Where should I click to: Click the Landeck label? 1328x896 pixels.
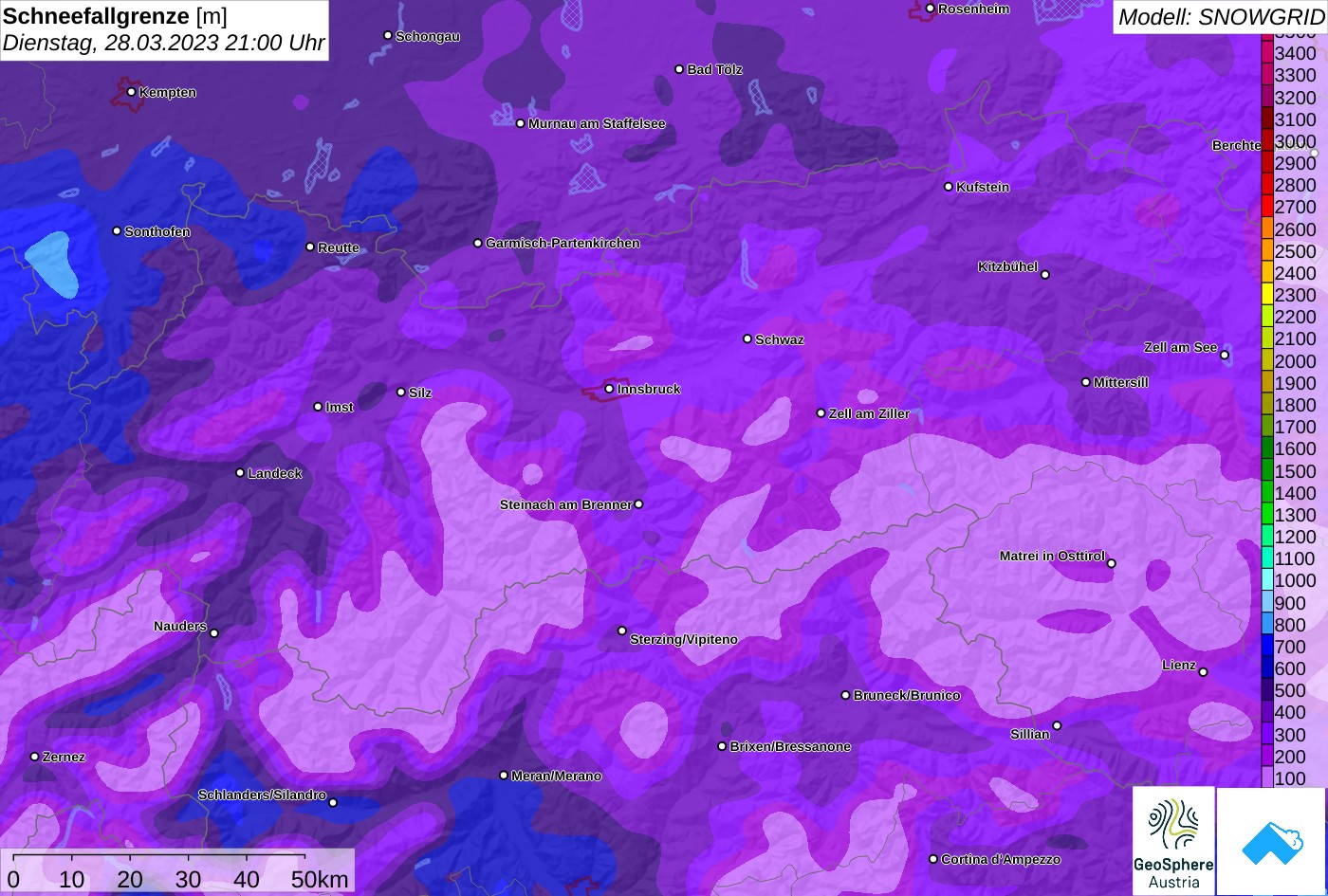click(275, 473)
